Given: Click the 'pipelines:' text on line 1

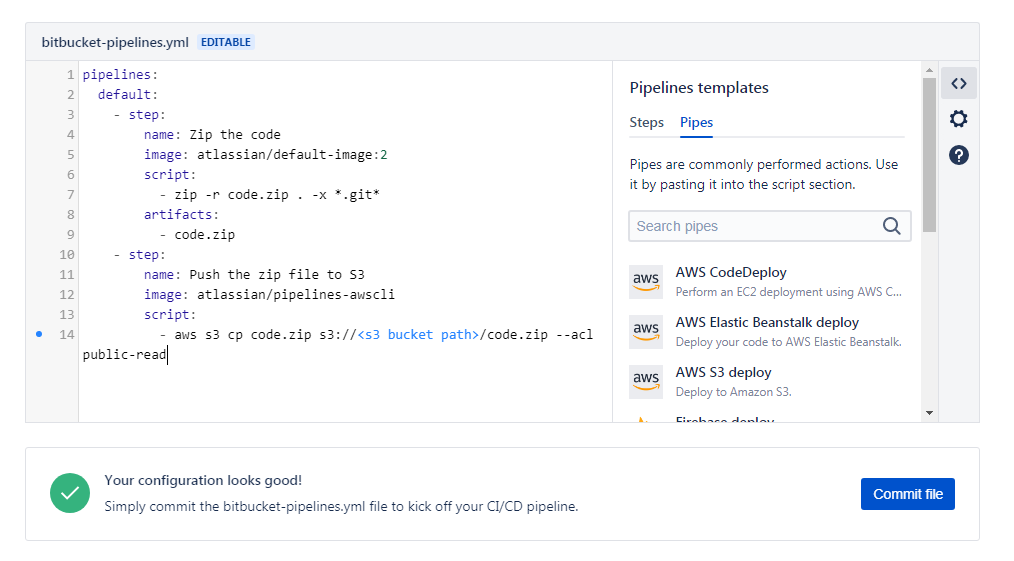Looking at the screenshot, I should tap(120, 74).
